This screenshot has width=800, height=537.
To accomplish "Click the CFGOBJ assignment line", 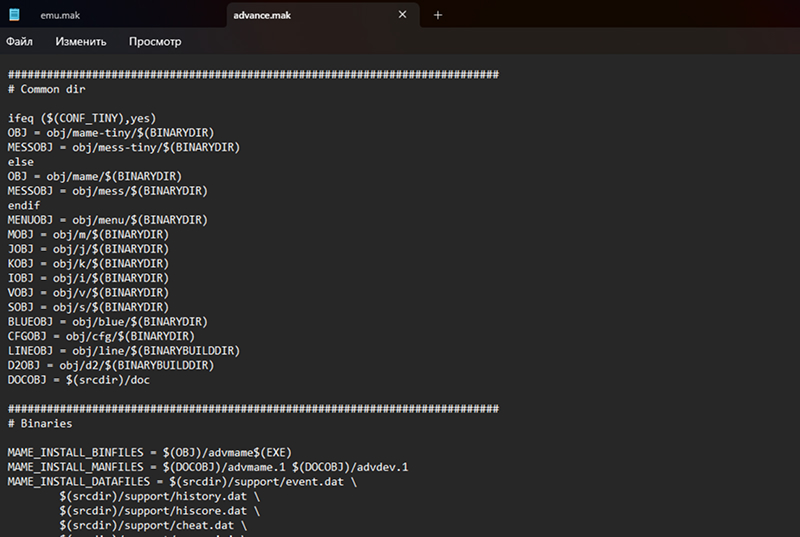I will pyautogui.click(x=101, y=336).
